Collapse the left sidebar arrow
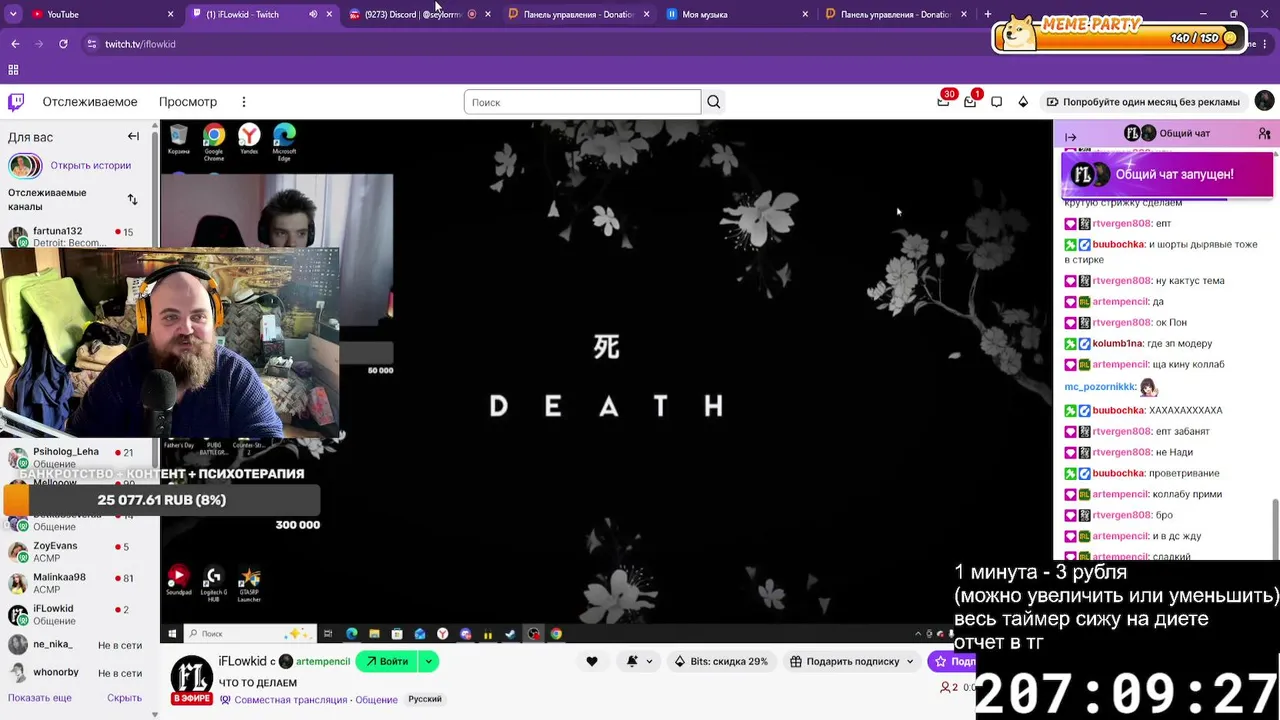1280x720 pixels. 133,137
